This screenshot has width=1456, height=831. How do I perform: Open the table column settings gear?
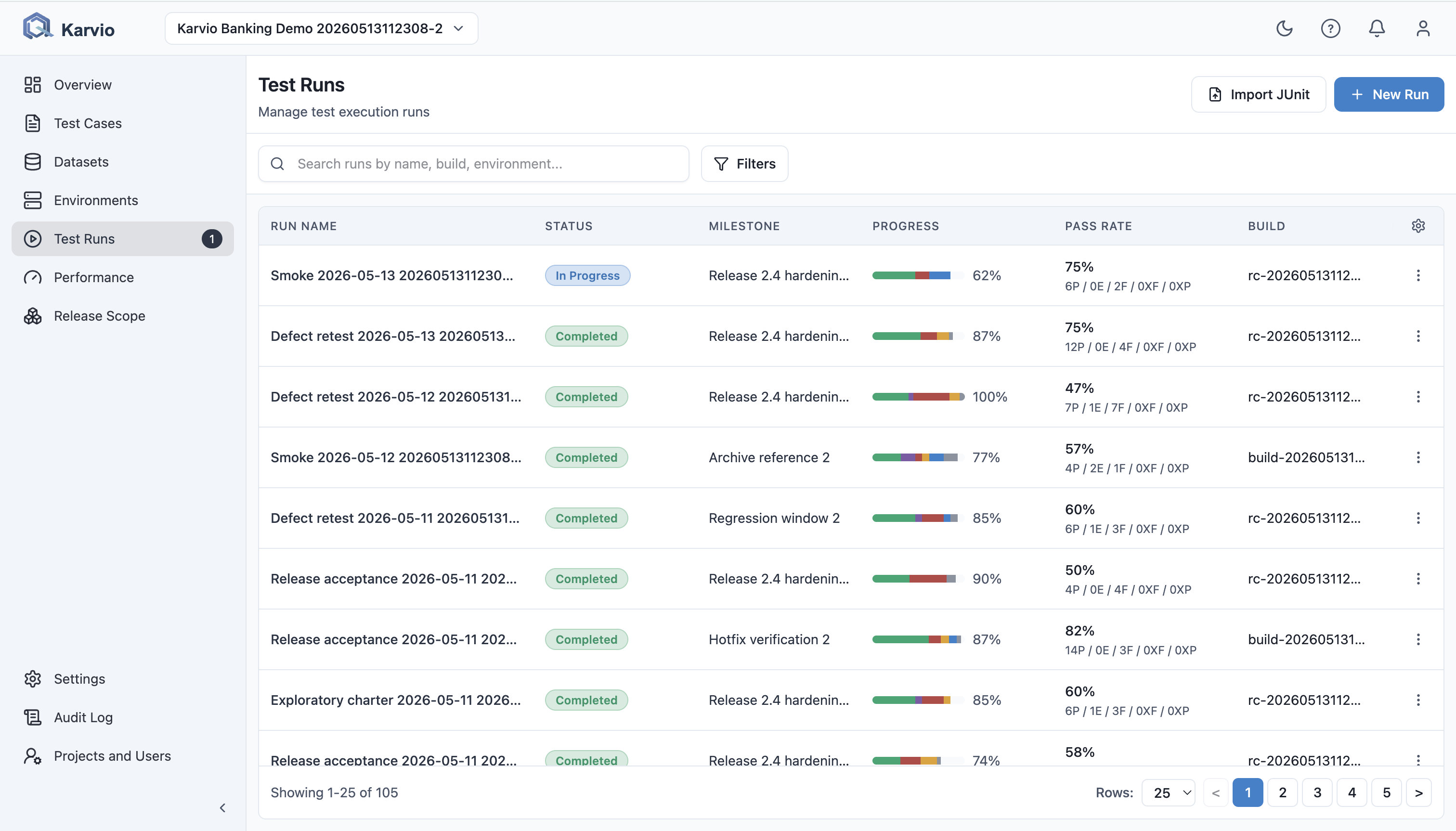pos(1418,226)
